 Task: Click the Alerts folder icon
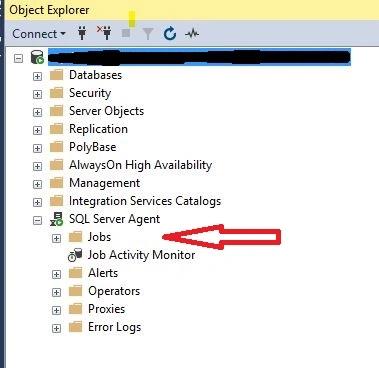pyautogui.click(x=75, y=273)
